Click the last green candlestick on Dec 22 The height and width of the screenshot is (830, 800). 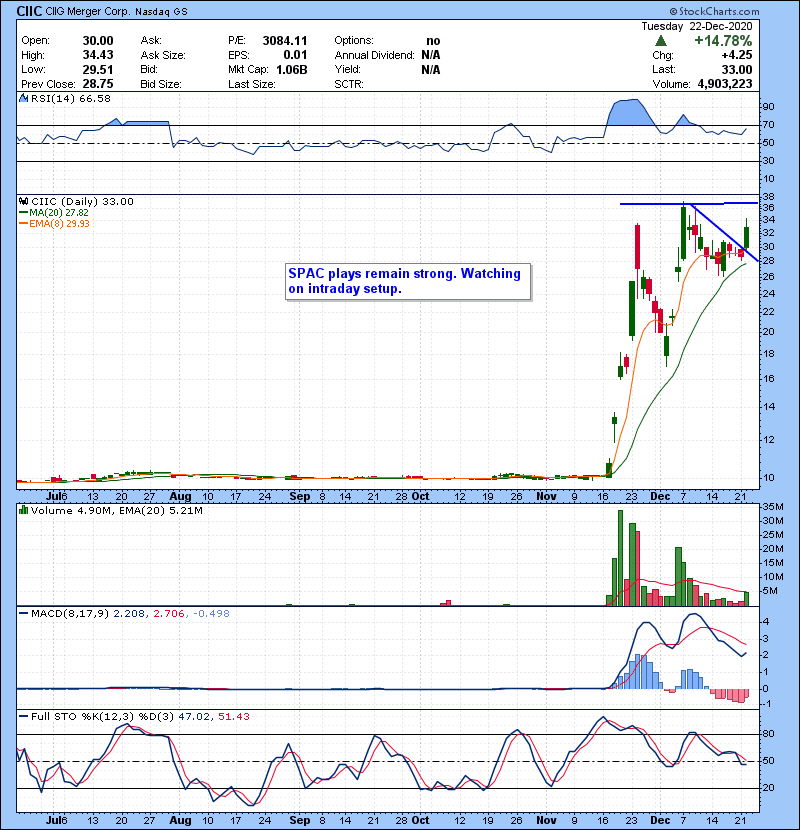[x=747, y=237]
